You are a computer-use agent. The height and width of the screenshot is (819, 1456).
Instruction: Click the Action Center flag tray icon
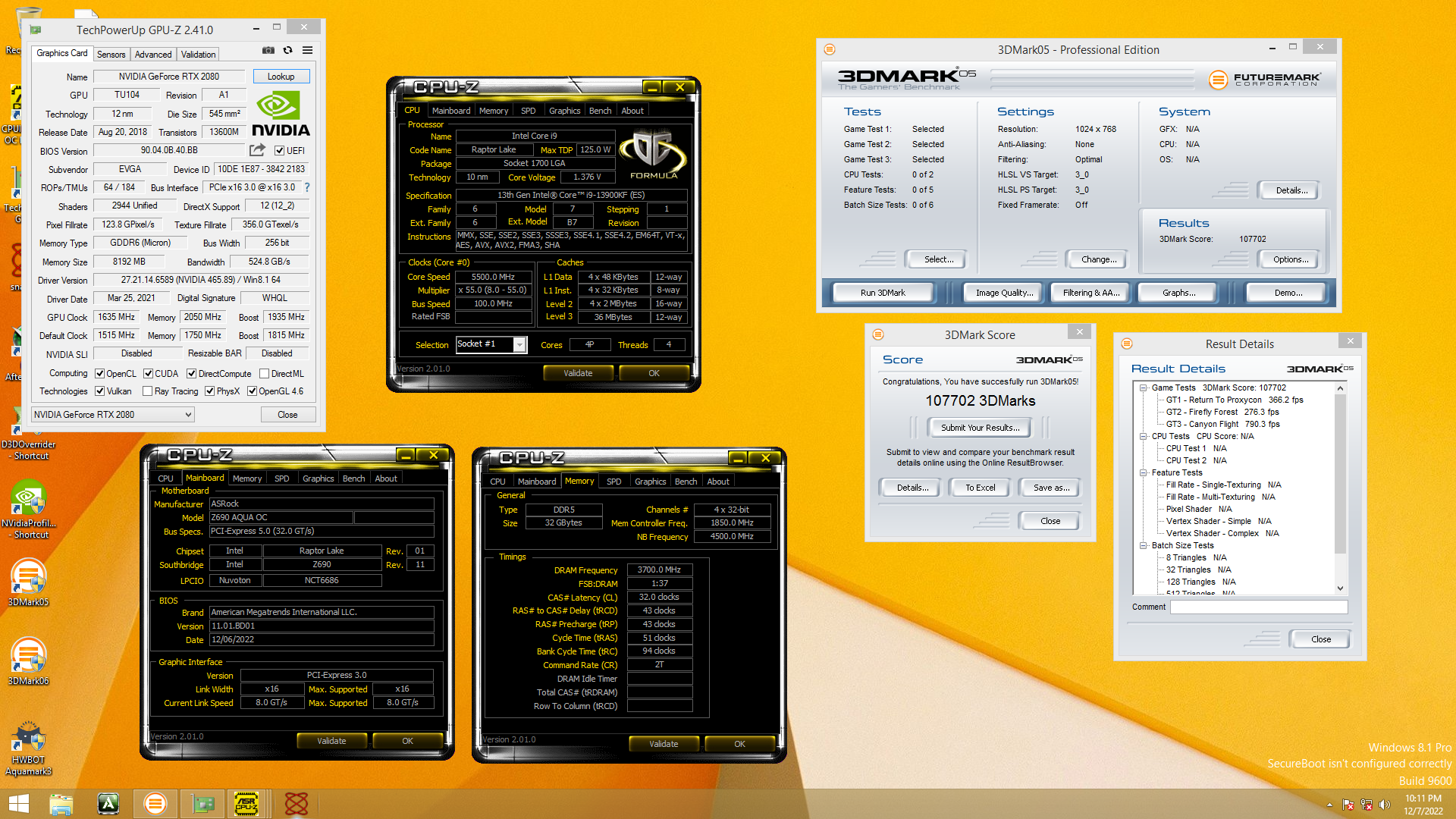tap(1348, 805)
